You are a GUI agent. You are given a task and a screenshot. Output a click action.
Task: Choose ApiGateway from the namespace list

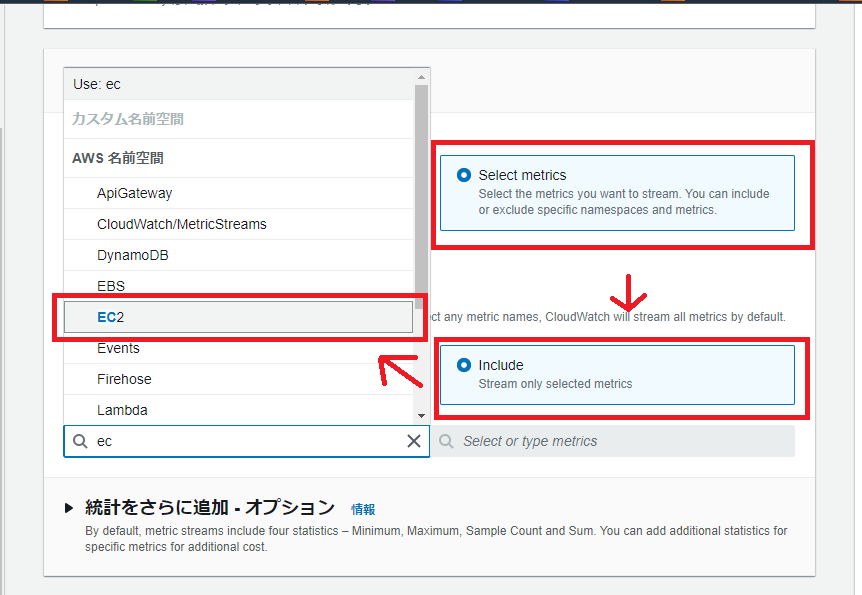[x=239, y=193]
